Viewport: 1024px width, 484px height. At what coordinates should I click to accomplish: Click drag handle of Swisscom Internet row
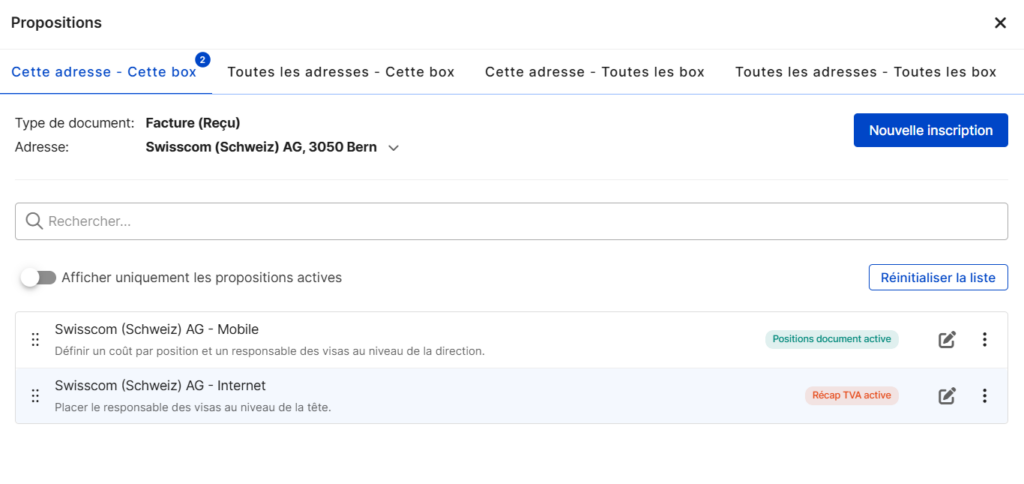35,396
